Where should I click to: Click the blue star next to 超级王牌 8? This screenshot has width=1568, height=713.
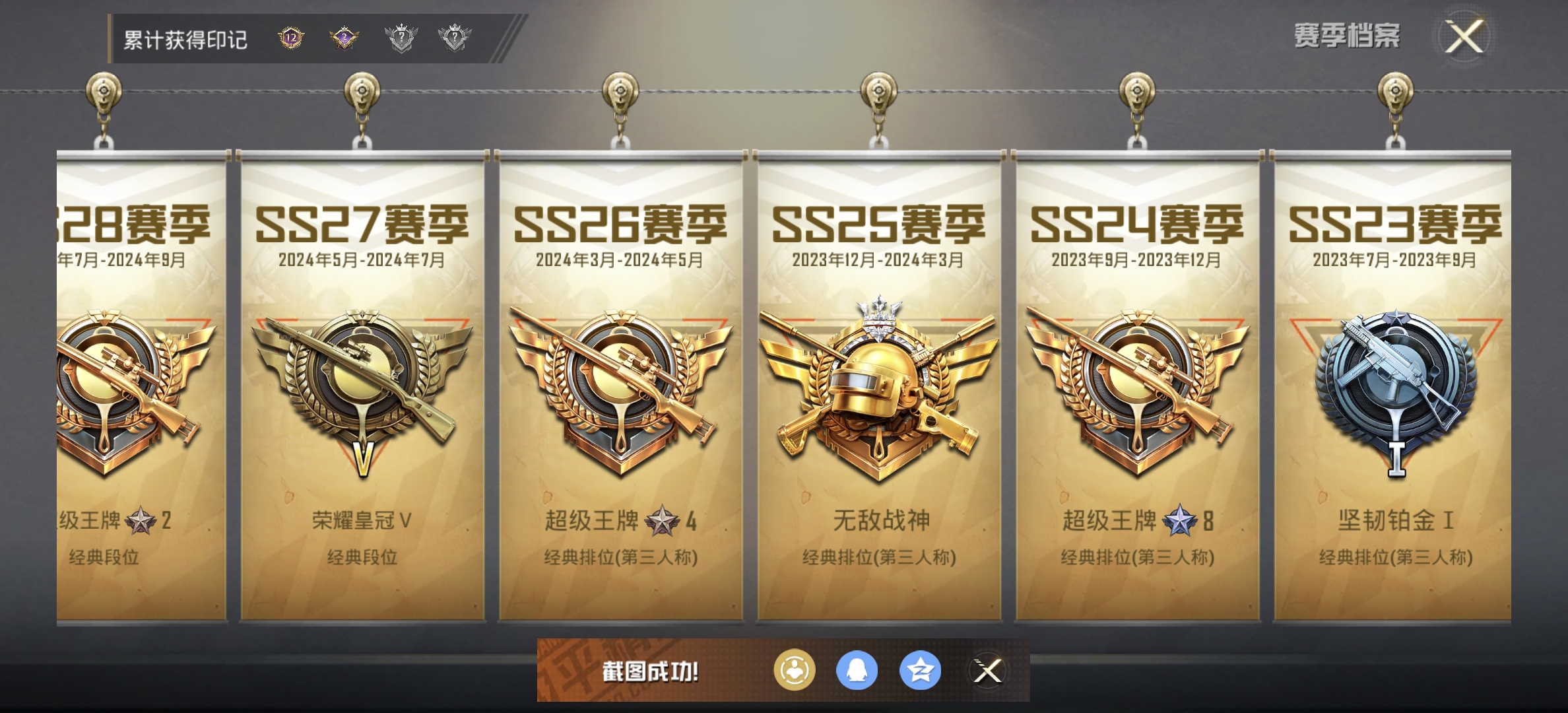1179,521
